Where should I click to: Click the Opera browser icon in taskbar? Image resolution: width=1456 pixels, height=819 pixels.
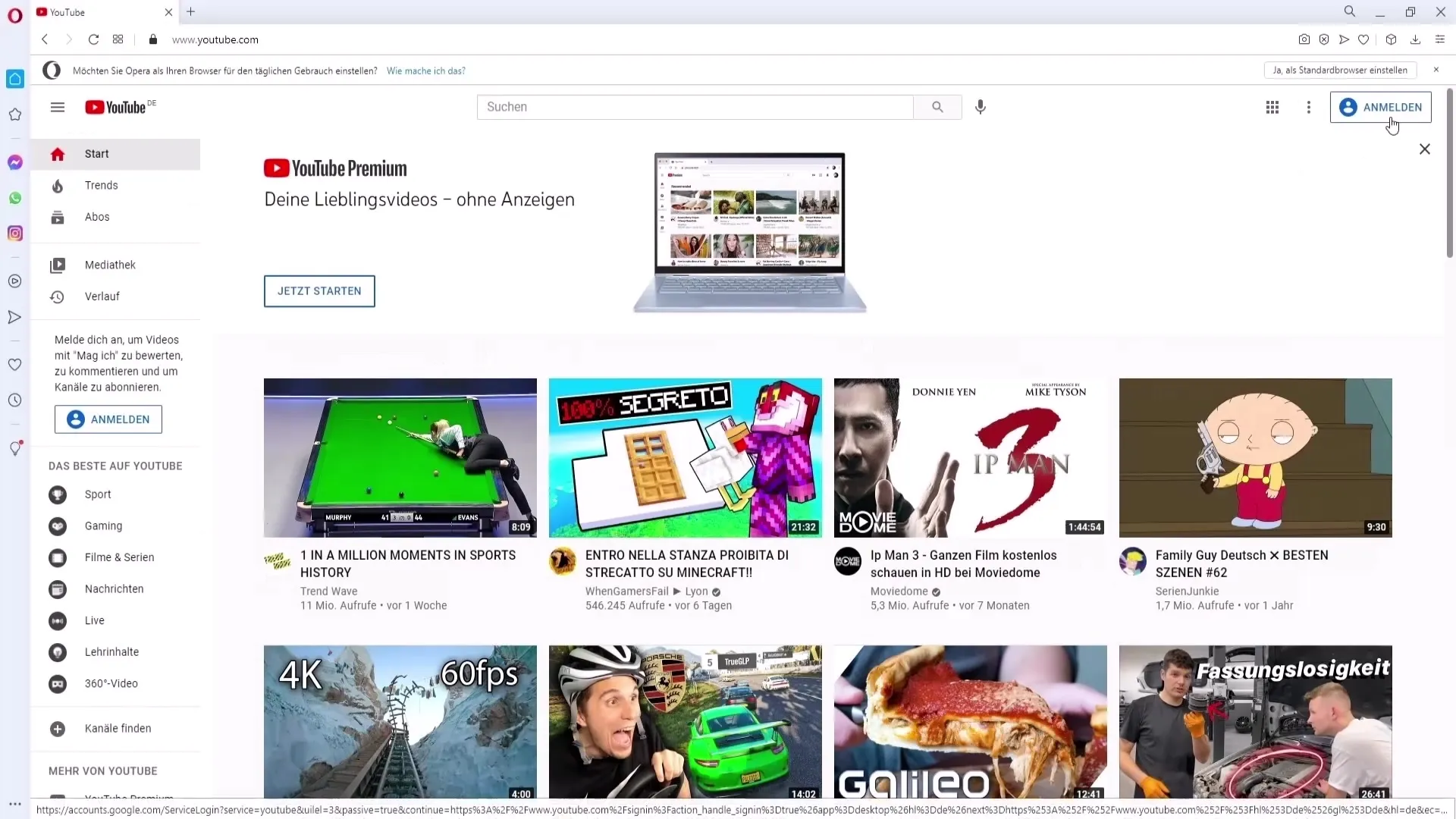coord(14,13)
